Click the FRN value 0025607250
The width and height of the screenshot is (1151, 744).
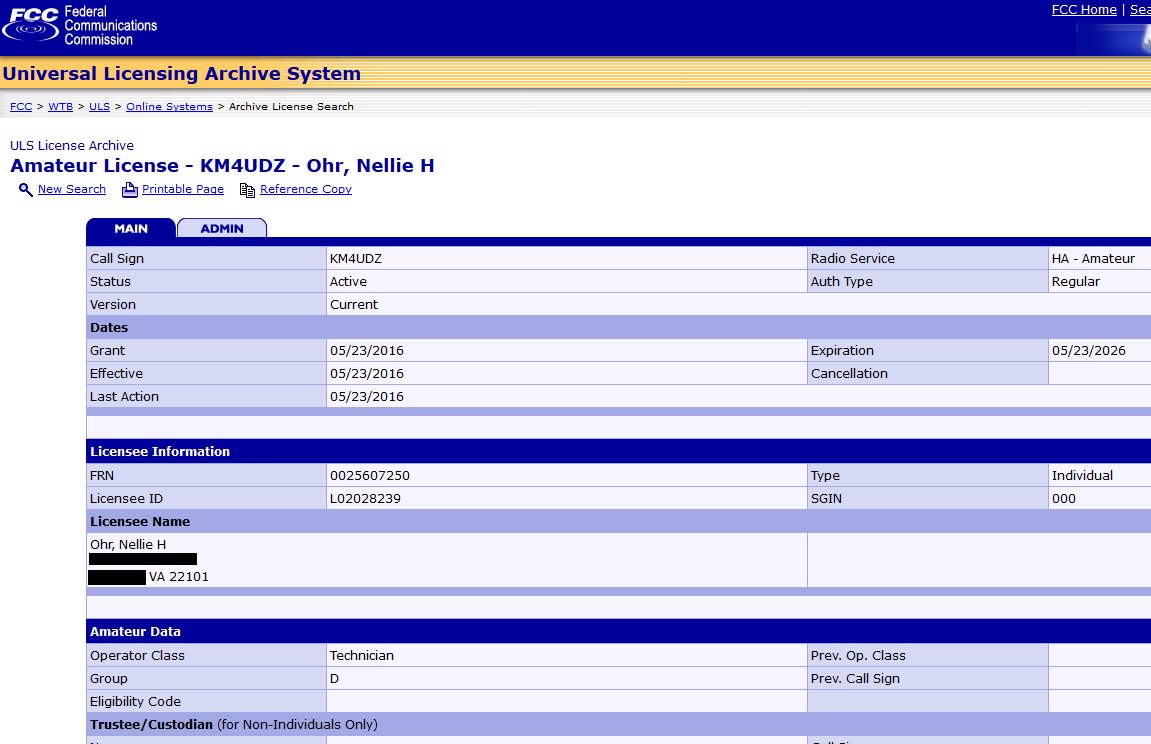tap(370, 475)
